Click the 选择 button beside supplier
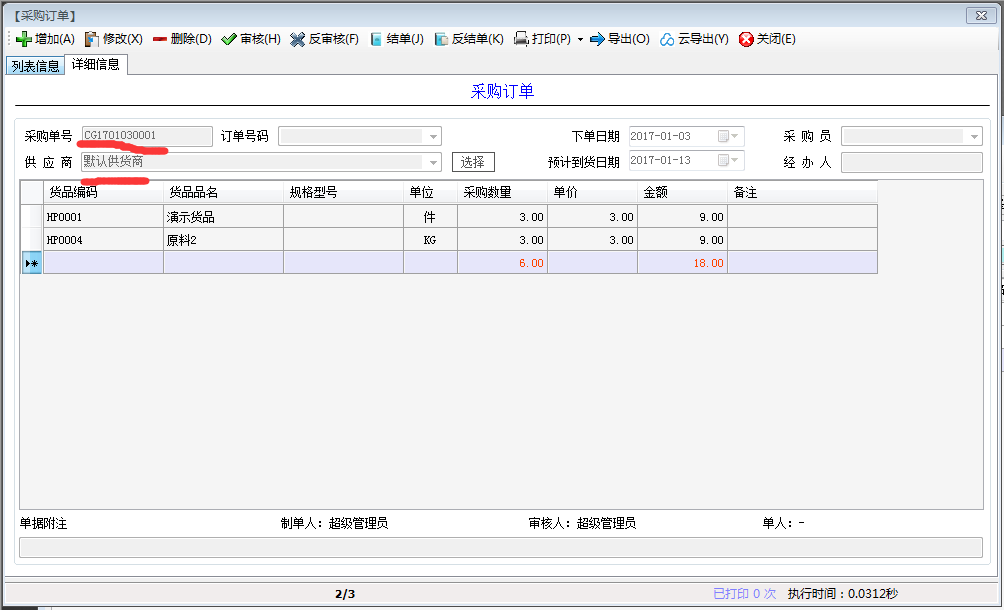Viewport: 1004px width, 610px height. point(473,162)
